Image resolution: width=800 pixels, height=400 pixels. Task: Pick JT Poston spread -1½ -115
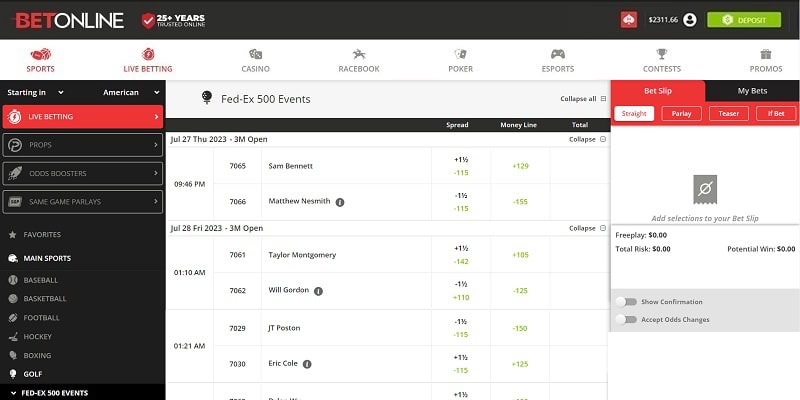click(461, 329)
